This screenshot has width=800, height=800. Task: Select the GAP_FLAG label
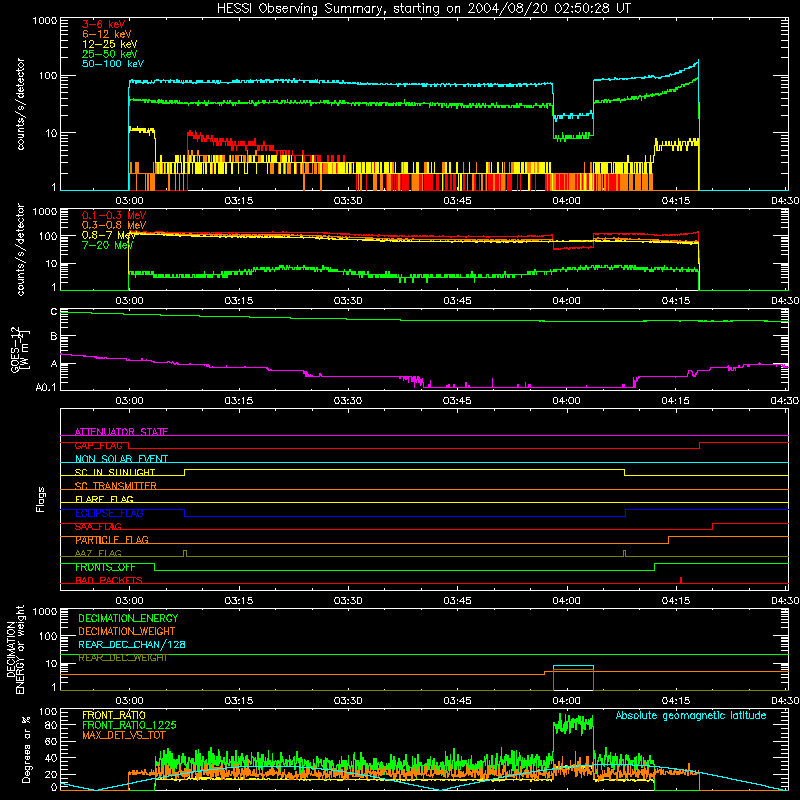pyautogui.click(x=99, y=445)
